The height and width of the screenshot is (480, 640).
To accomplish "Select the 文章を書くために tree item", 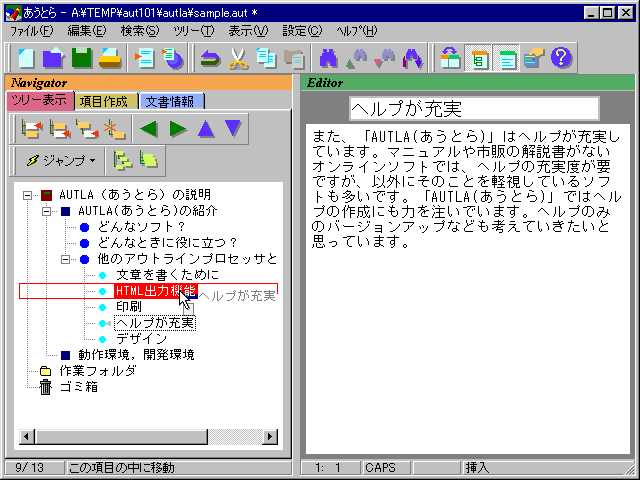I will tap(167, 275).
